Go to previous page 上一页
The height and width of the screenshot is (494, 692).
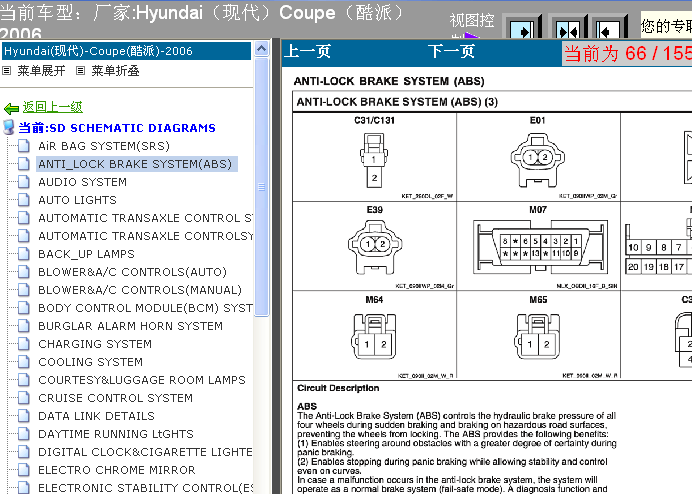307,51
